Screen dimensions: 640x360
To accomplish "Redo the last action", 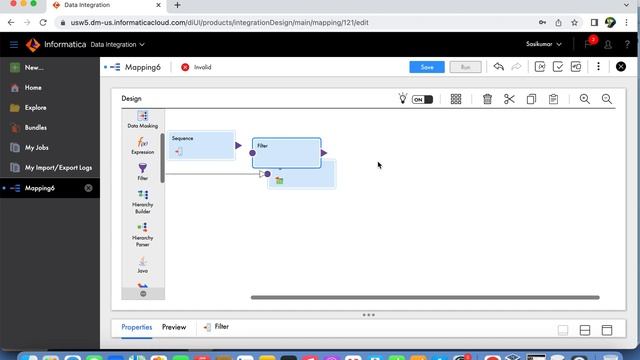I will click(516, 67).
